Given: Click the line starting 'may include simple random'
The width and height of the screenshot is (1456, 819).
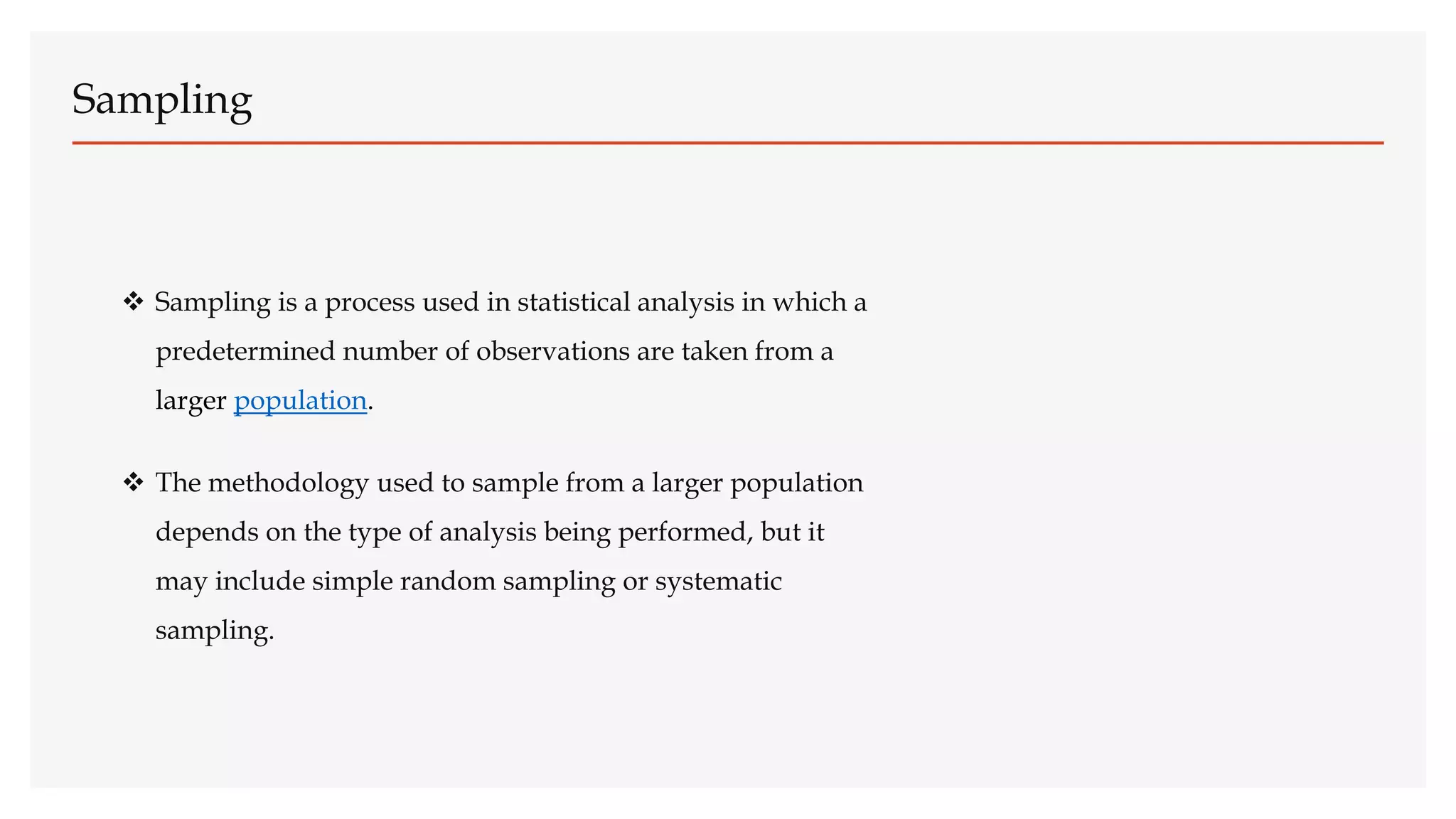Looking at the screenshot, I should coord(469,581).
